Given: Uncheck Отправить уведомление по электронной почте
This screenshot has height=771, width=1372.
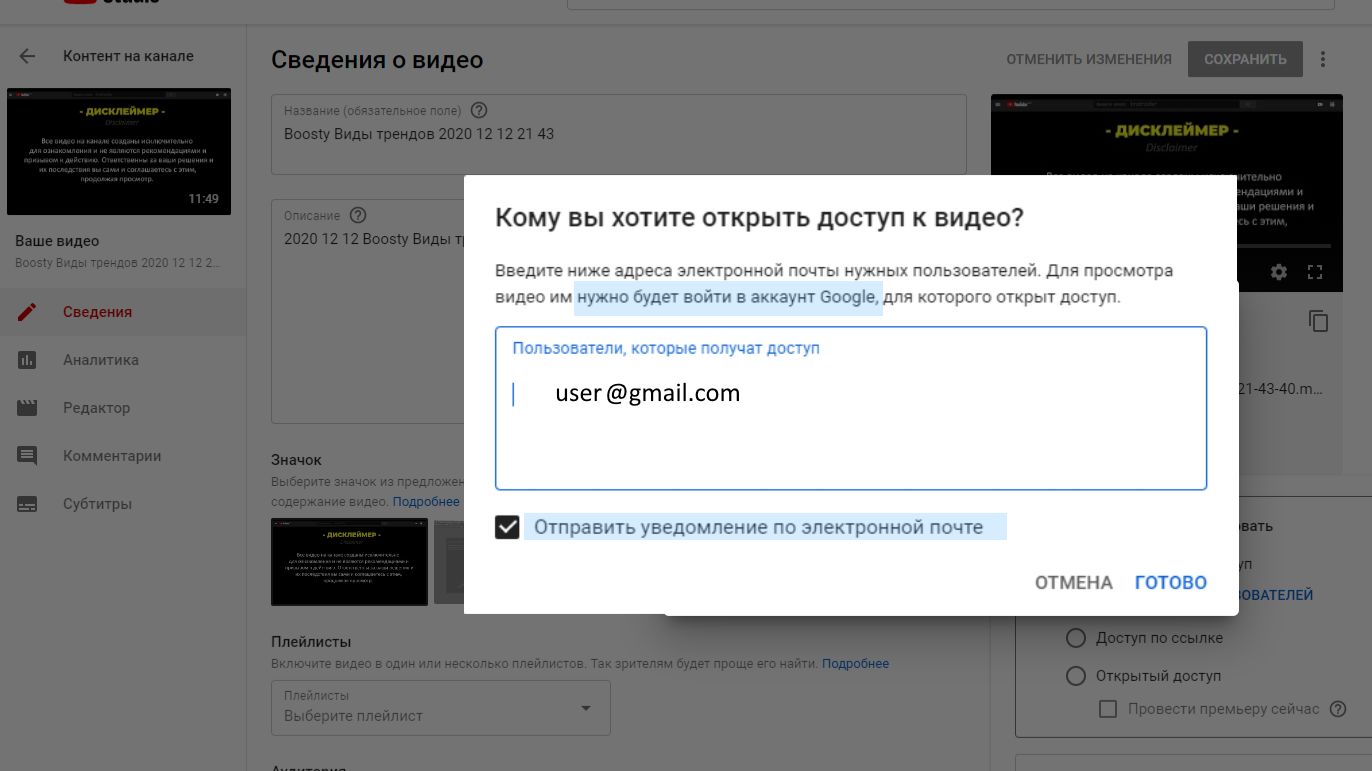Looking at the screenshot, I should click(x=508, y=527).
